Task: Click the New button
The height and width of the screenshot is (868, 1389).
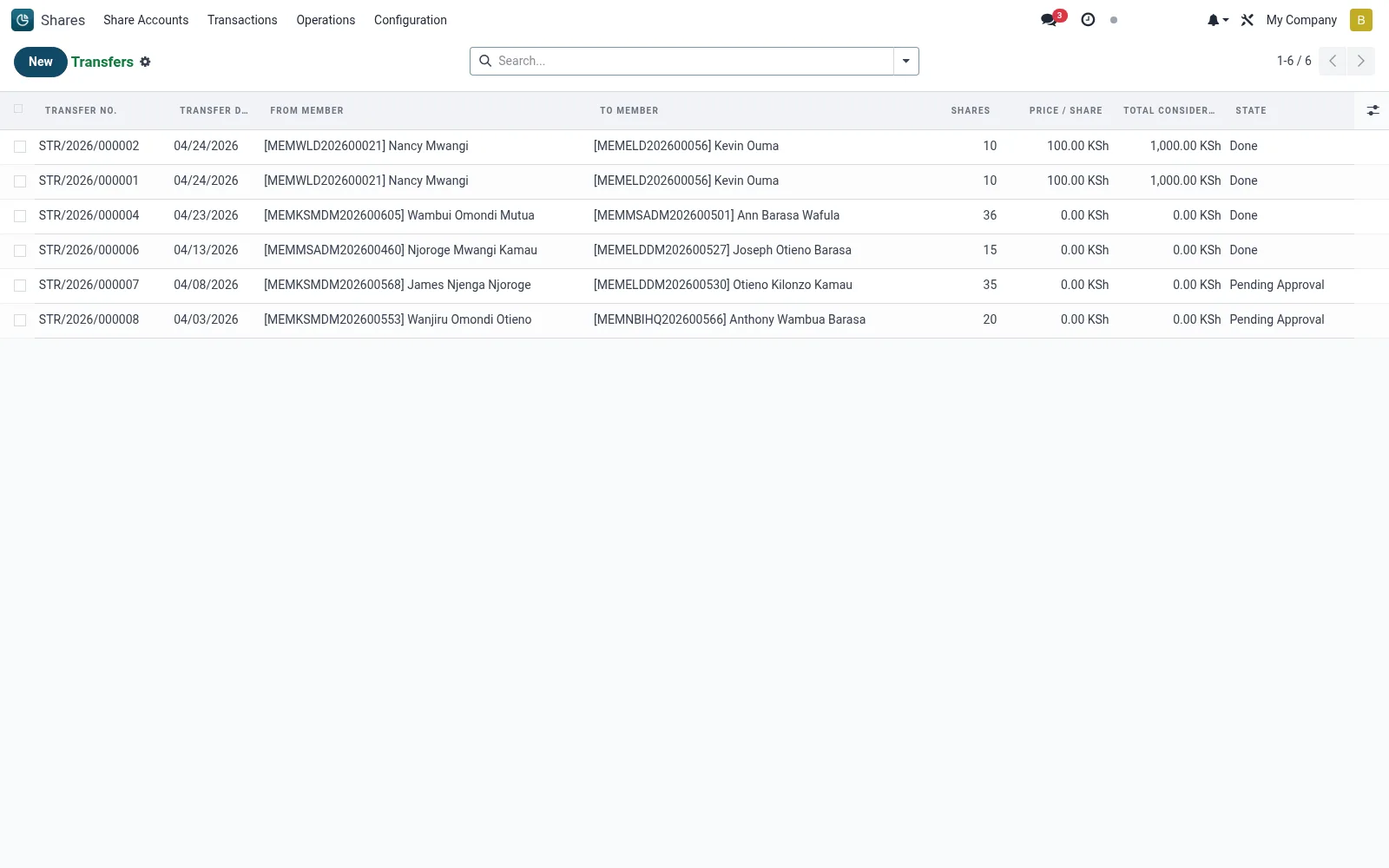Action: point(41,62)
